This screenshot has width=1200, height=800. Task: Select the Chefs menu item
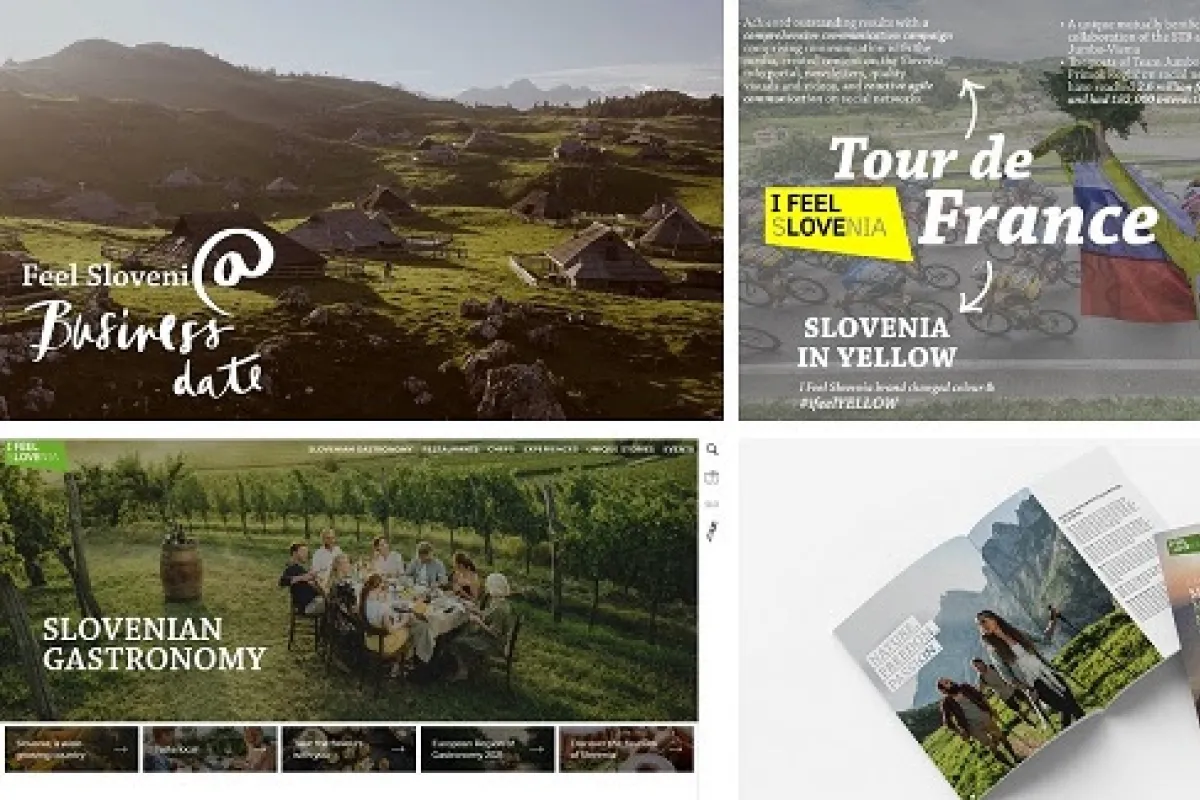[501, 450]
